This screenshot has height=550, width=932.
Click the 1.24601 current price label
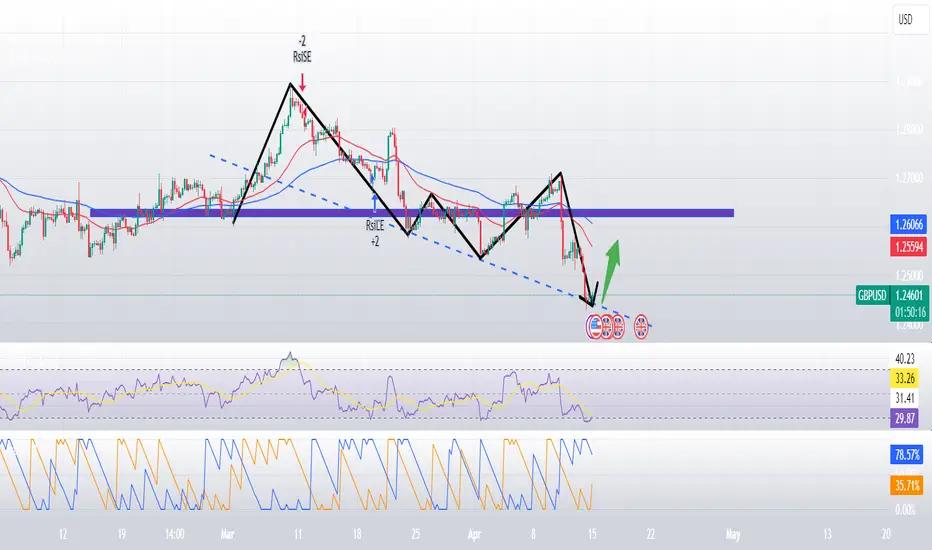click(x=909, y=295)
